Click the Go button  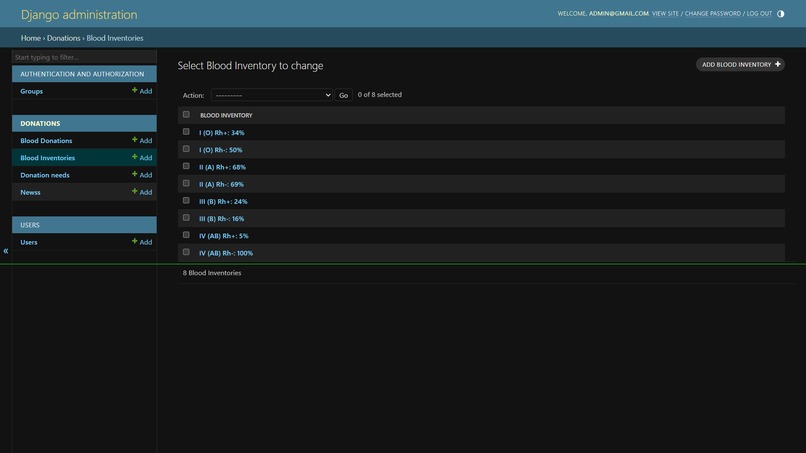coord(343,95)
